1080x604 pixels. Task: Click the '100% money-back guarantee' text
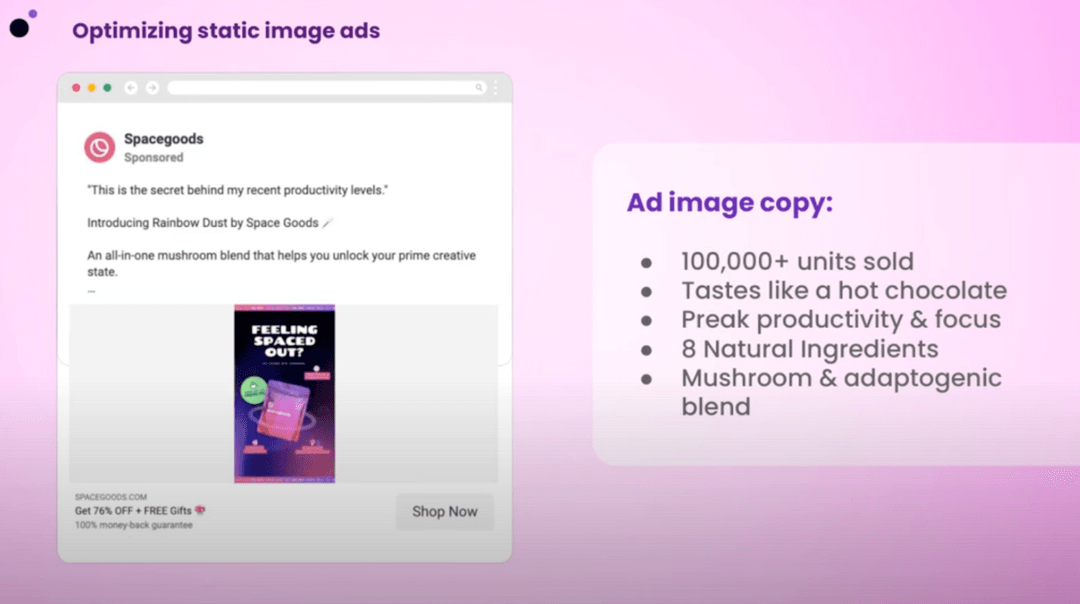click(x=134, y=525)
